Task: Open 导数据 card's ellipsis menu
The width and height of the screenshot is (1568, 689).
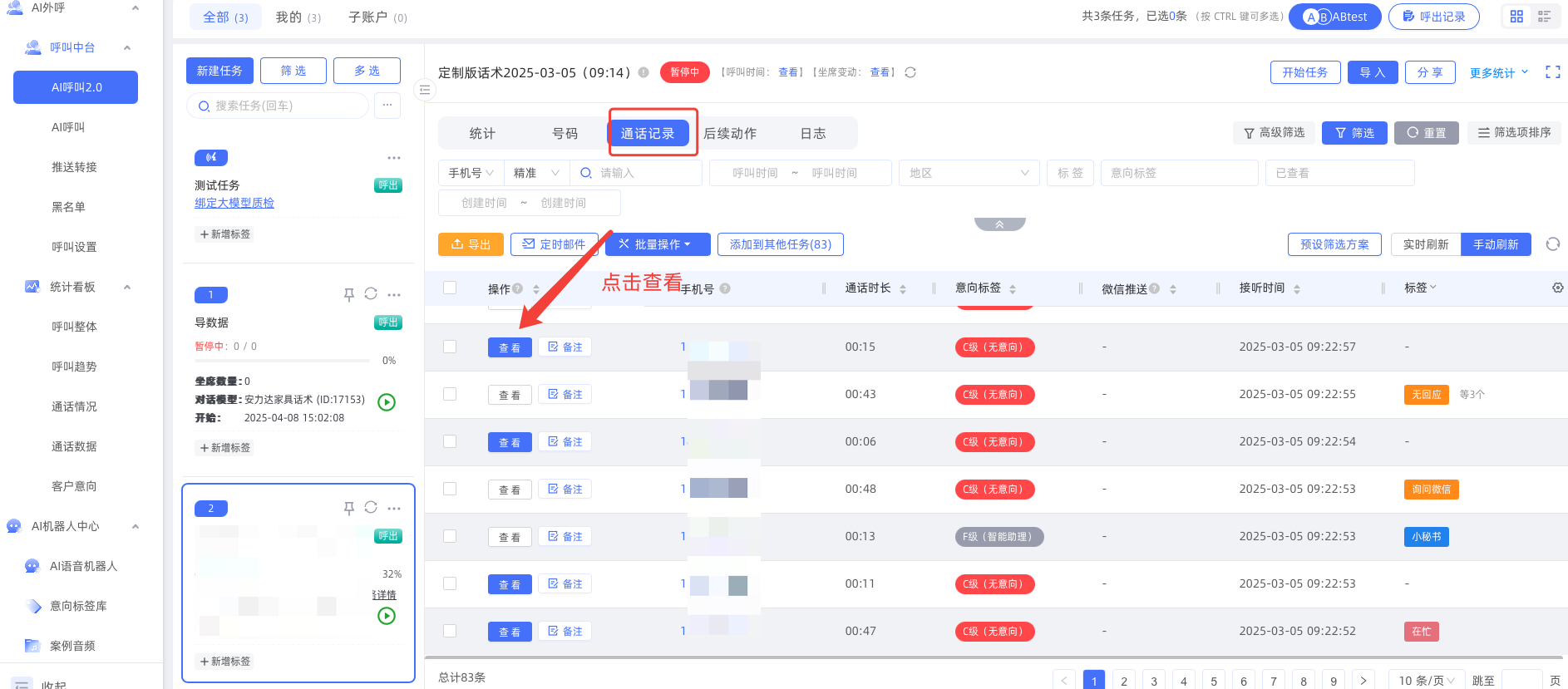Action: (x=394, y=295)
